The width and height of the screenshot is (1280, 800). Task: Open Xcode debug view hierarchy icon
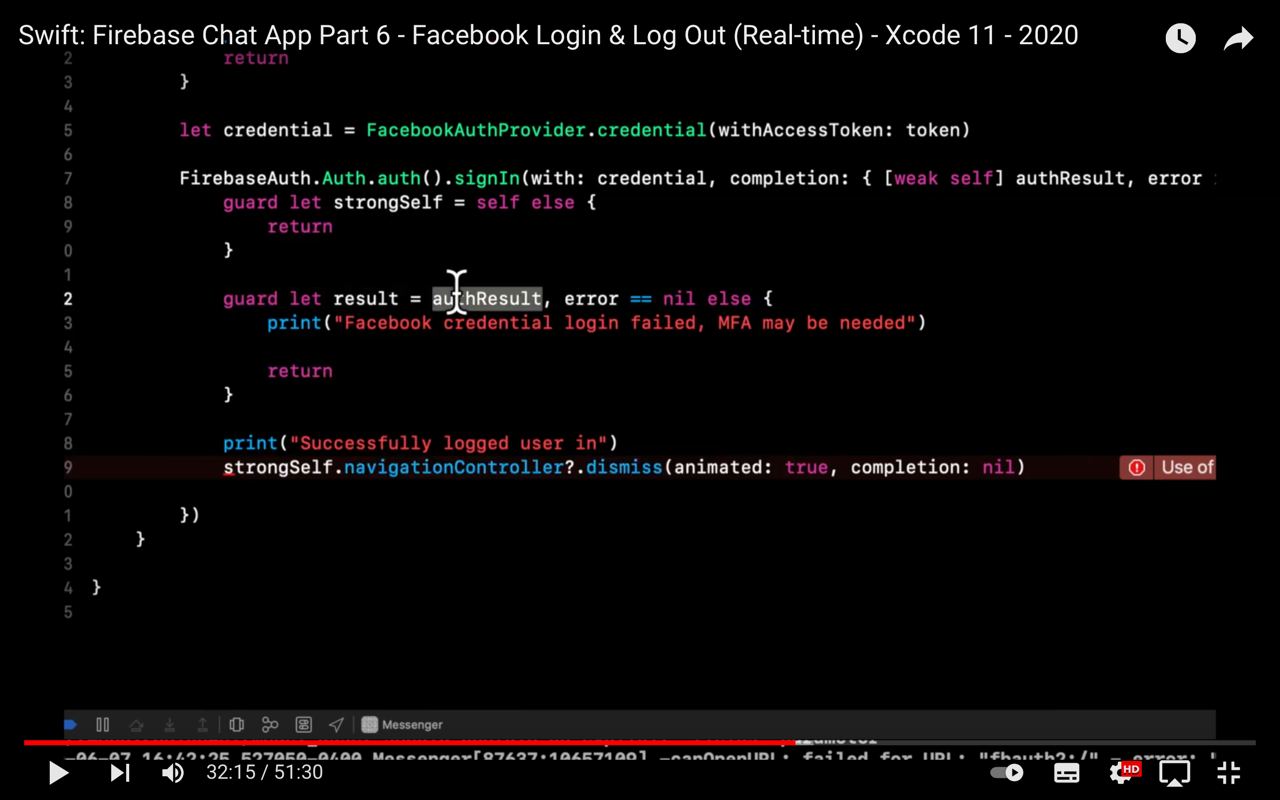click(x=237, y=725)
